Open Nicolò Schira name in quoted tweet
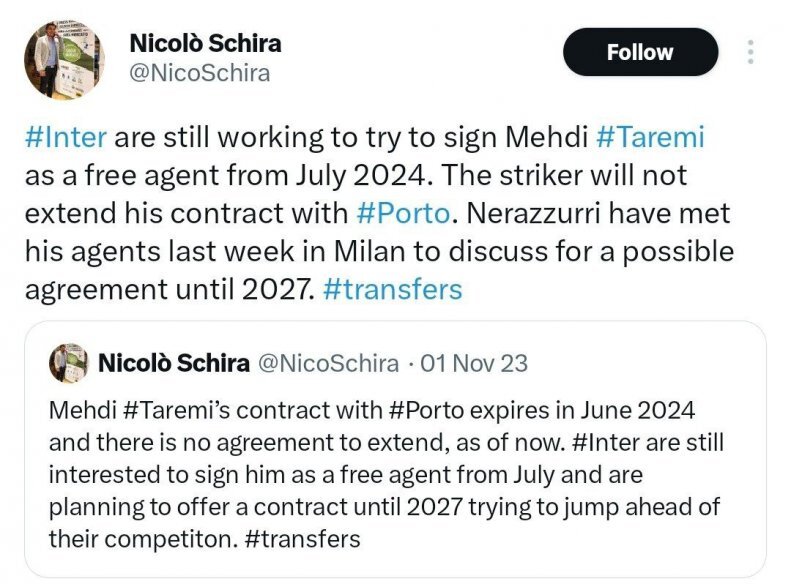The image size is (791, 584). [x=174, y=363]
